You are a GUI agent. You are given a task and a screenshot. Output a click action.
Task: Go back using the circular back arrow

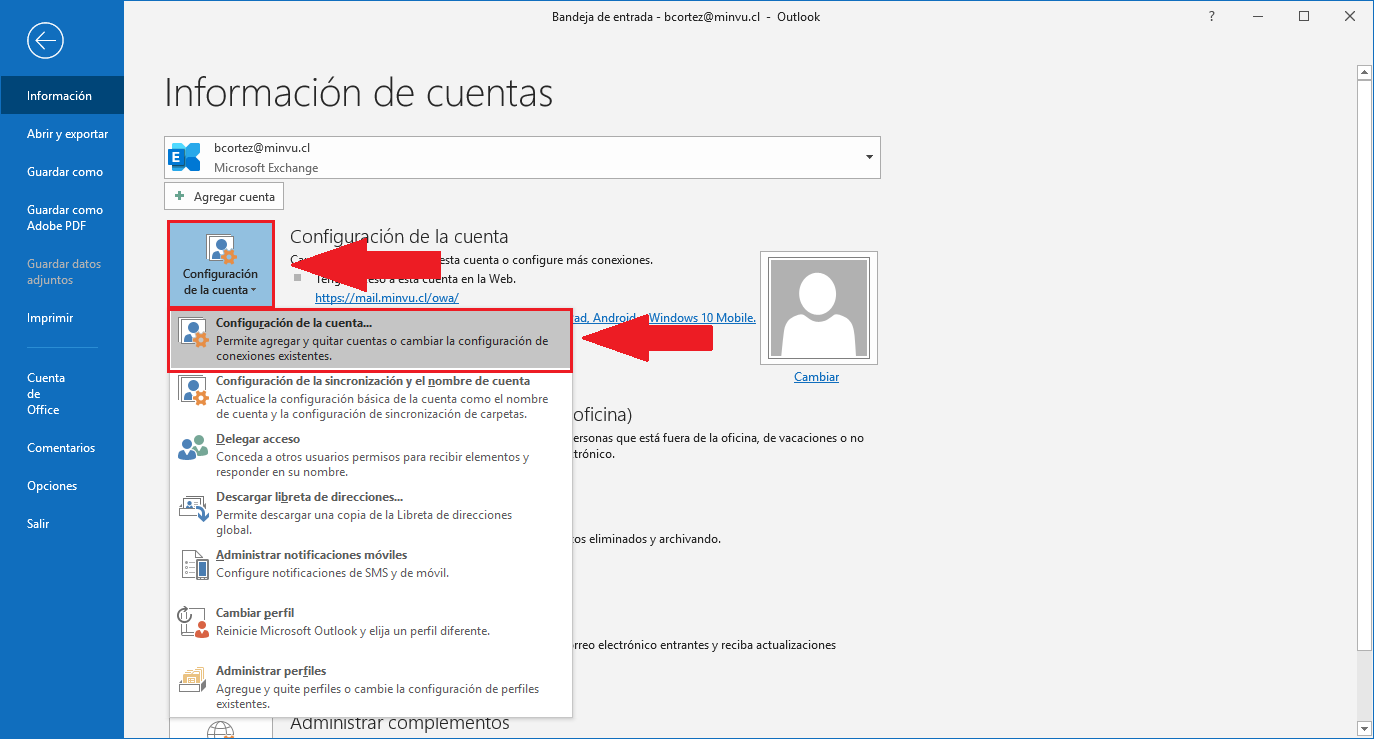(46, 40)
